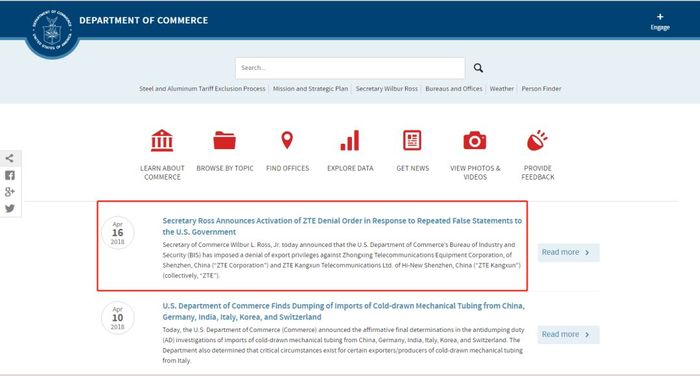Open Steel and Aluminum Tariff Exclusion Process

(x=202, y=88)
